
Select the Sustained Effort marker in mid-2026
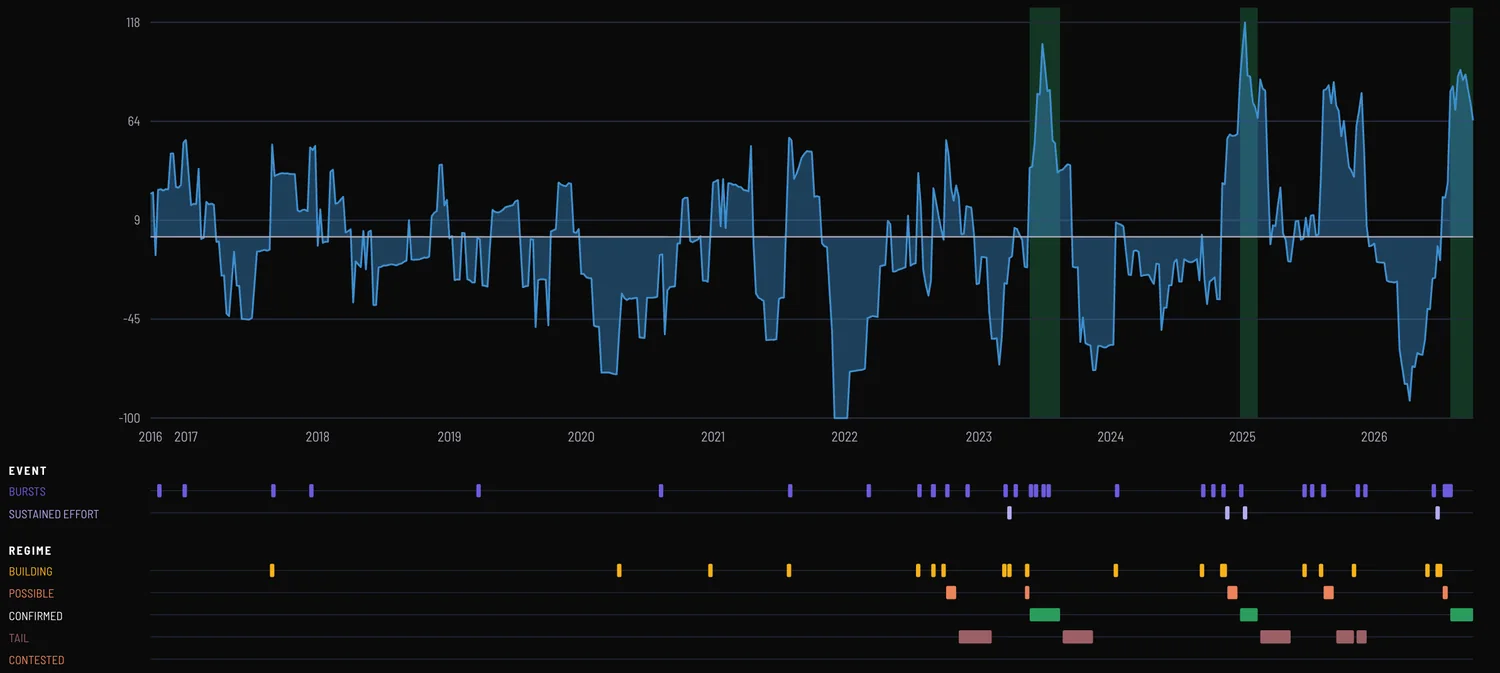pyautogui.click(x=1437, y=513)
